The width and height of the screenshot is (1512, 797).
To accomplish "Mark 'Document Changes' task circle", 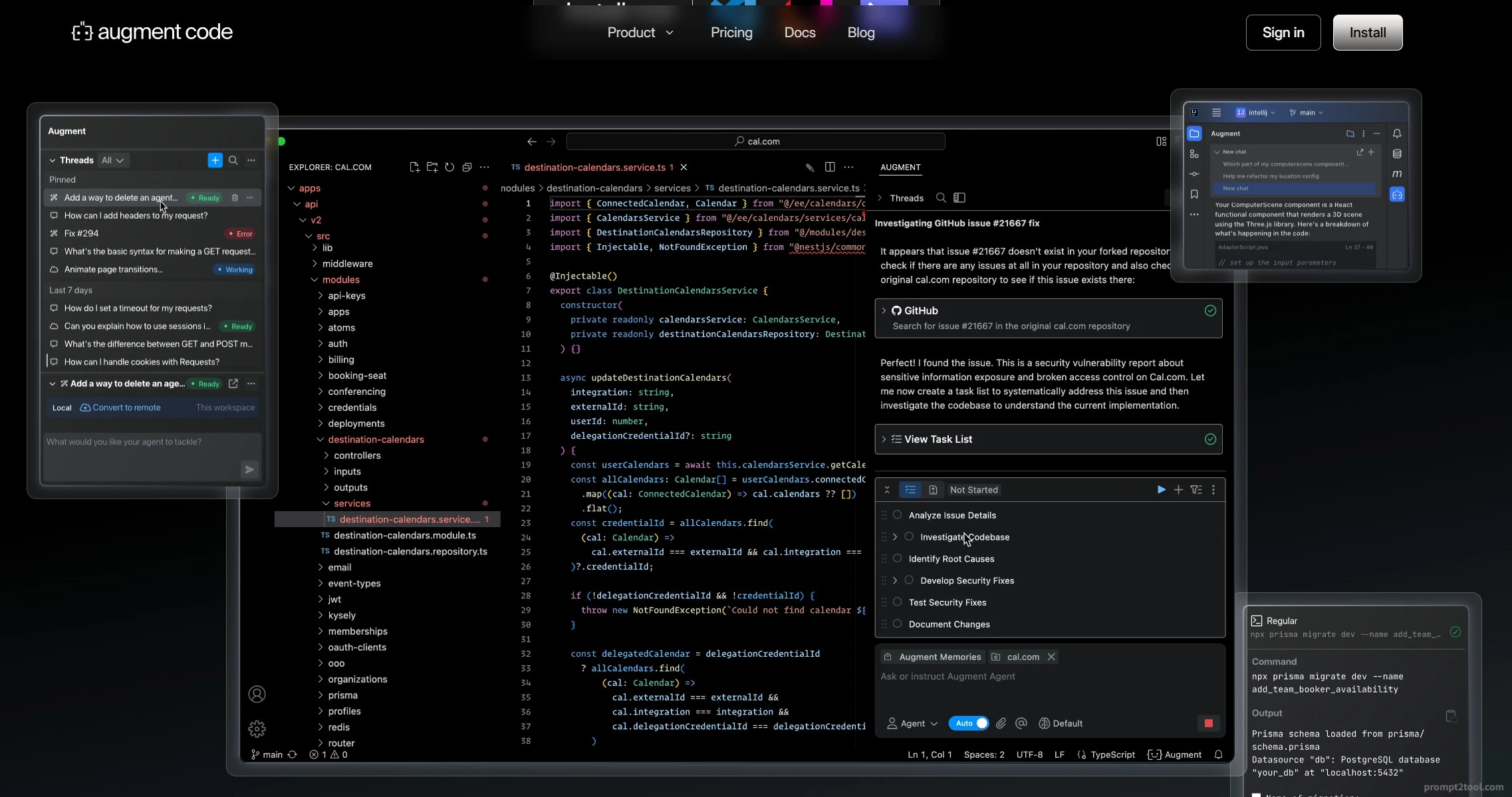I will point(897,624).
